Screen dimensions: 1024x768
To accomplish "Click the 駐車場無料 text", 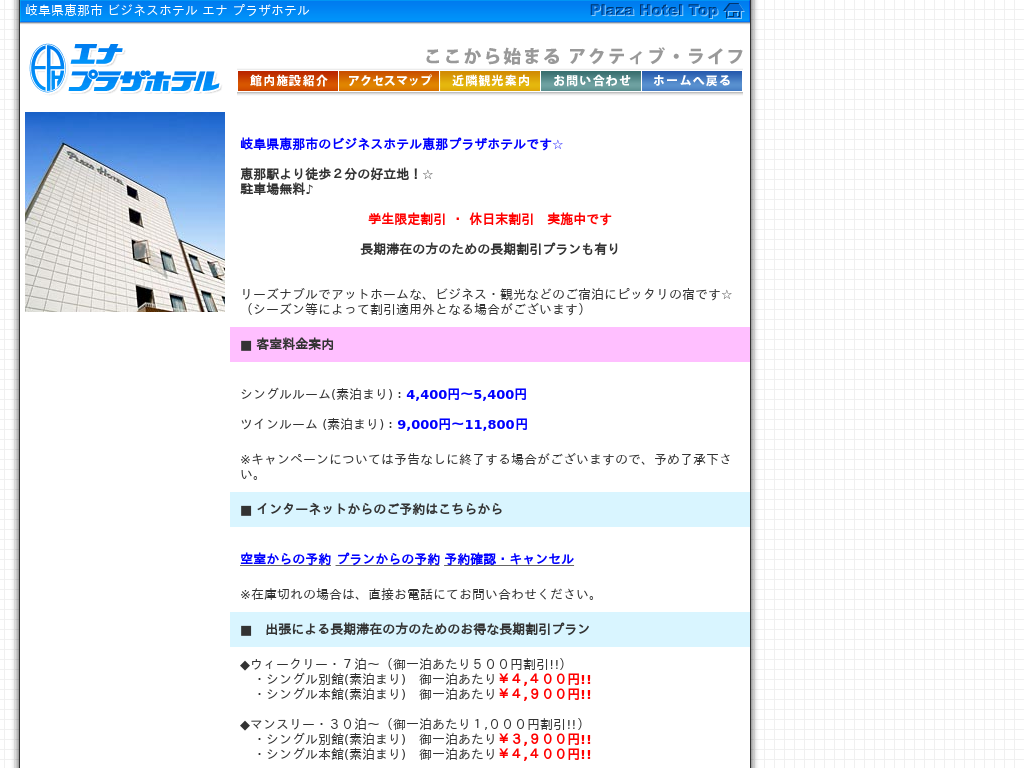I will 277,189.
